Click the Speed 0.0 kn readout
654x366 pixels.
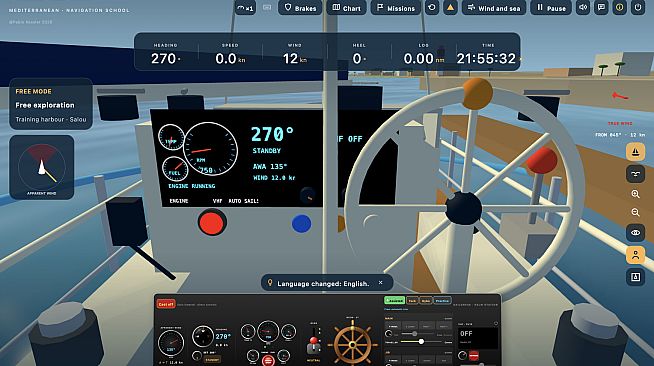point(230,54)
